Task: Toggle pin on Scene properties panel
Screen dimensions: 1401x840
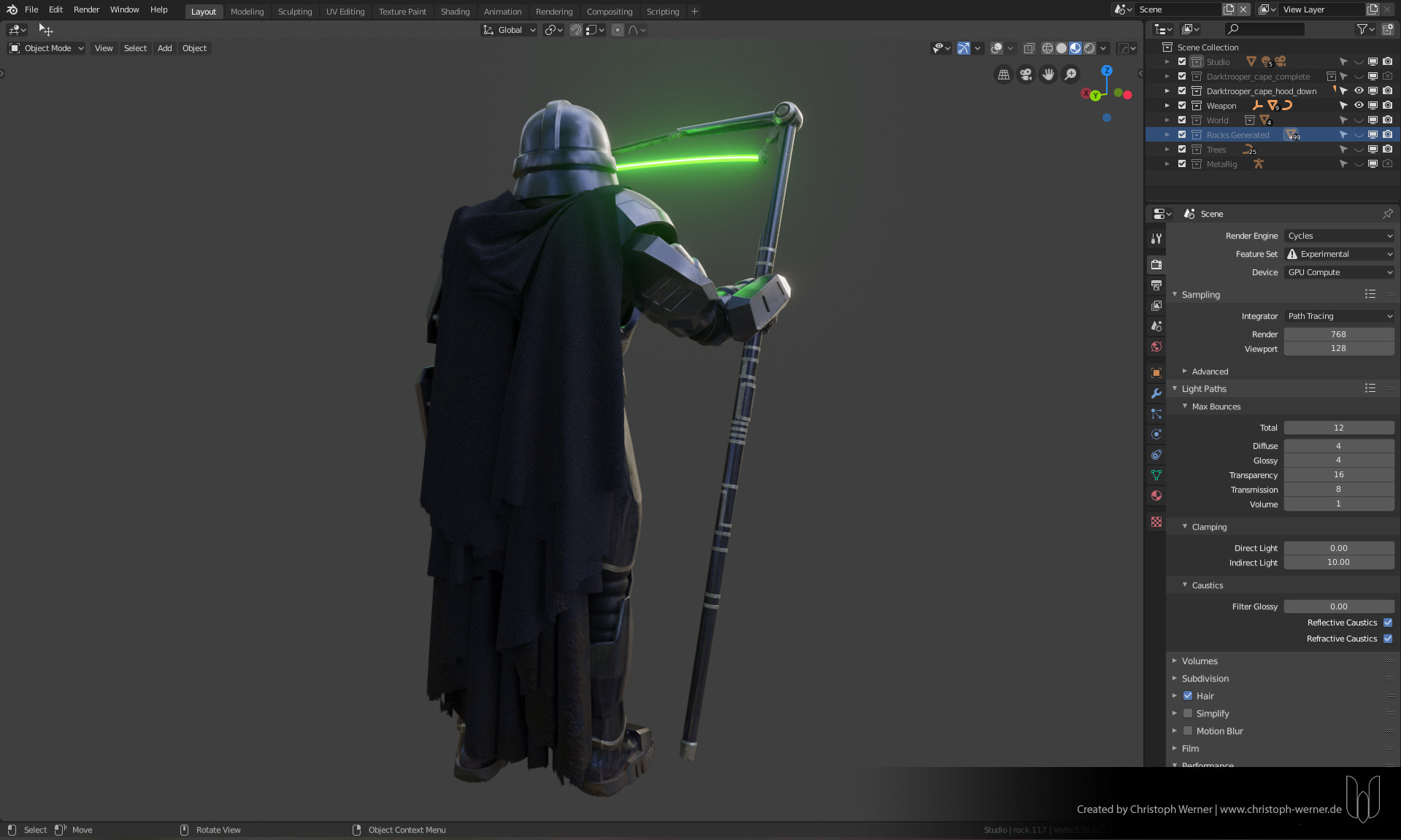Action: pyautogui.click(x=1387, y=214)
